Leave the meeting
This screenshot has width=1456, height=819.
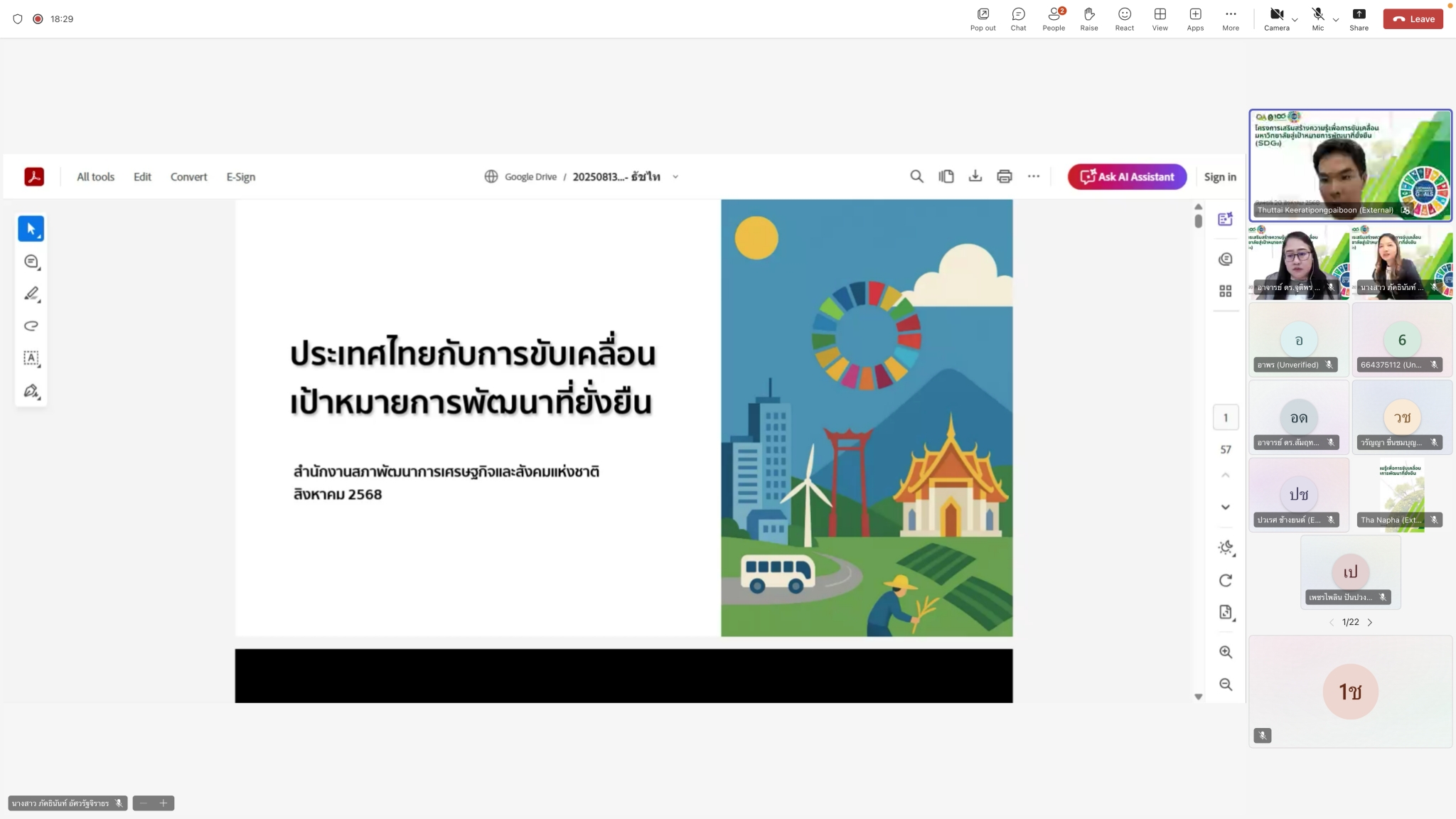pos(1413,19)
